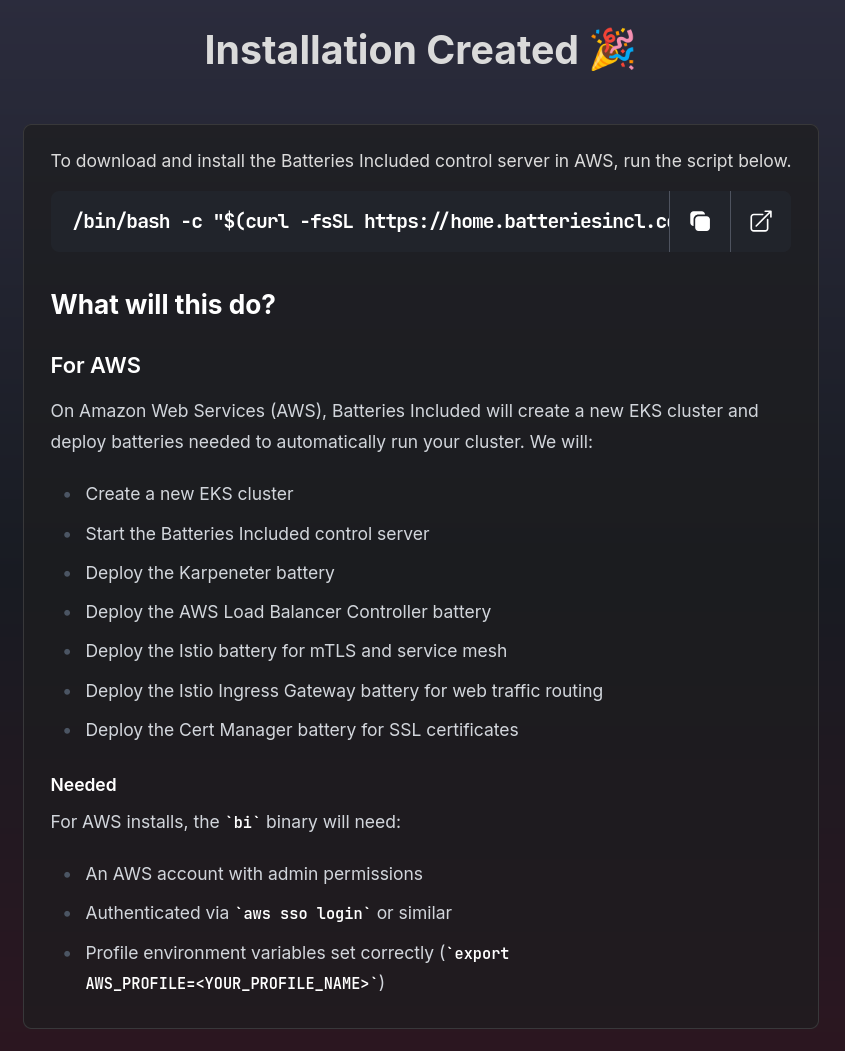Click the "Needed" section heading
This screenshot has height=1051, width=845.
(x=84, y=785)
